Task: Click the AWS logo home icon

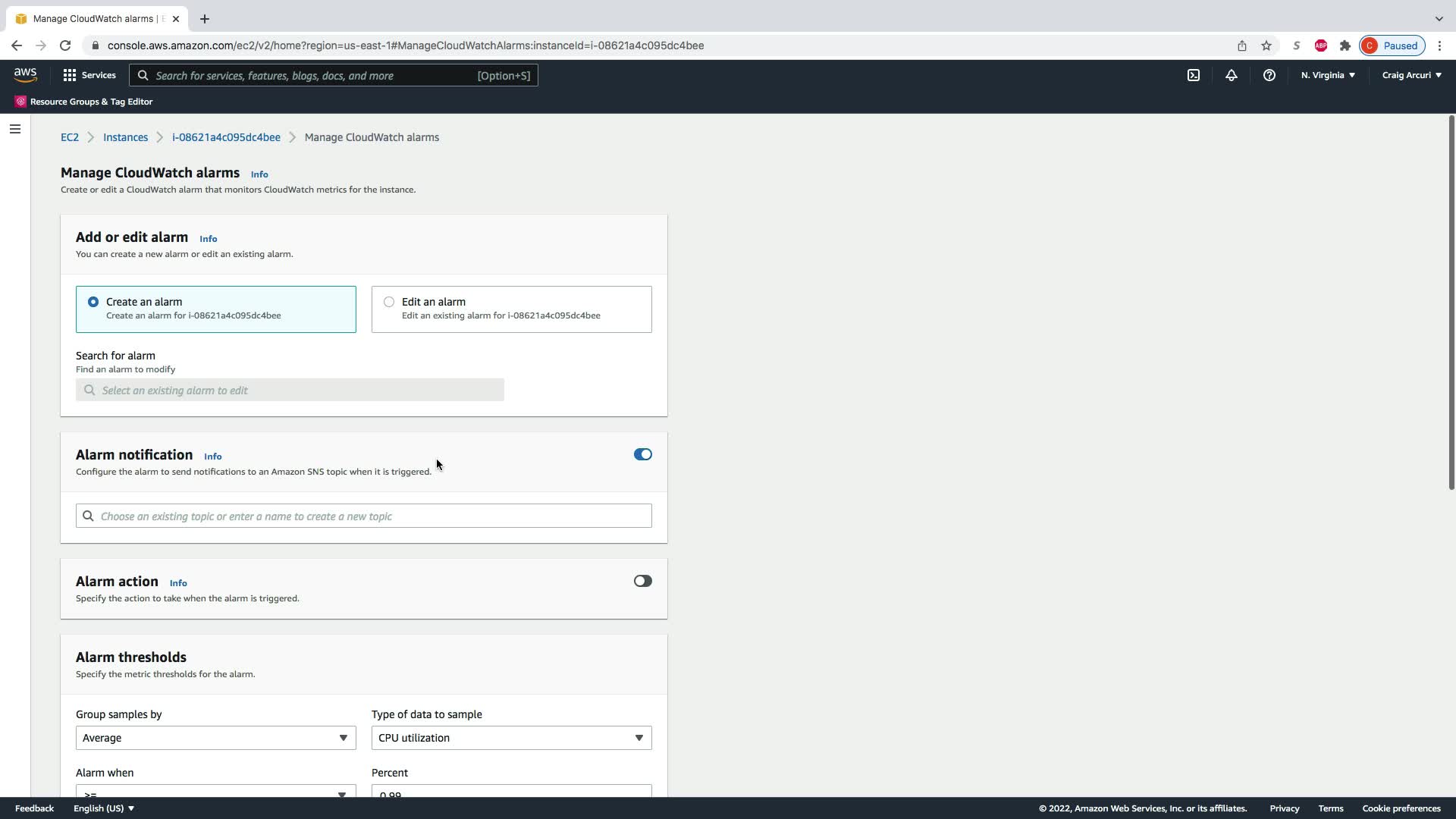Action: pos(25,74)
